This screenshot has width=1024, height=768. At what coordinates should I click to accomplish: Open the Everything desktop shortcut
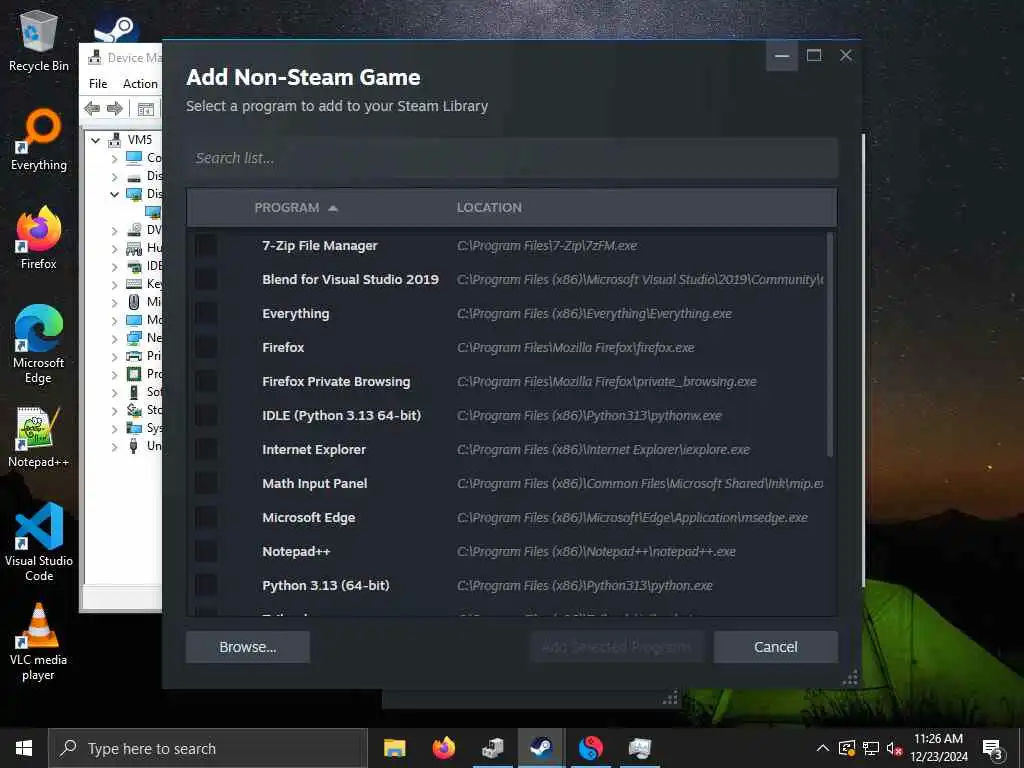pos(39,138)
